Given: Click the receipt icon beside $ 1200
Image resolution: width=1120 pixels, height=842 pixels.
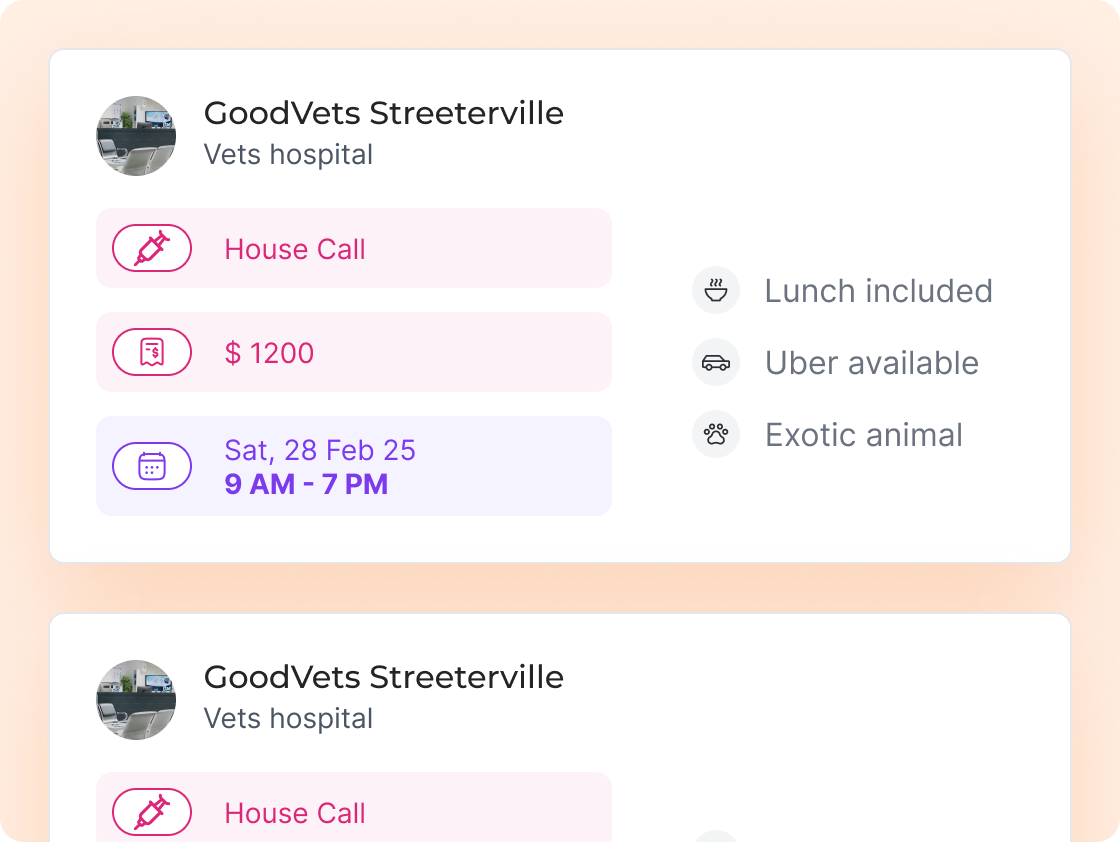Looking at the screenshot, I should tap(152, 352).
